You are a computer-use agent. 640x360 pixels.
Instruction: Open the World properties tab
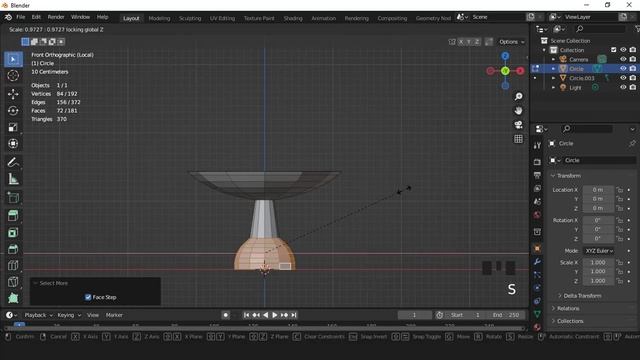pos(537,215)
